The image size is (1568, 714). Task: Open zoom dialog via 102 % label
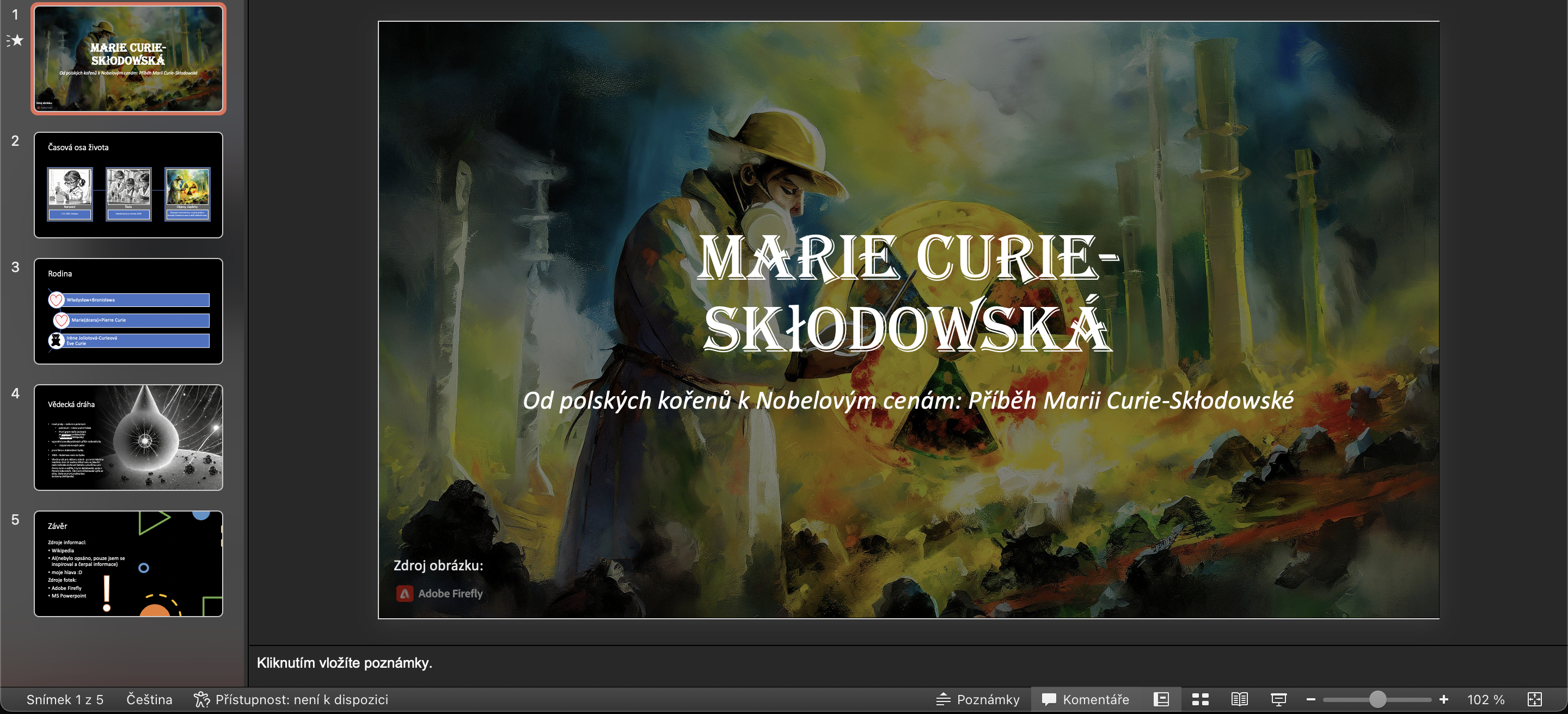(x=1486, y=699)
